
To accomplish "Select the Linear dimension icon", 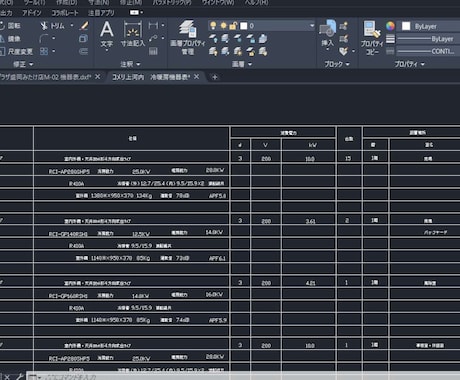I will (x=153, y=25).
